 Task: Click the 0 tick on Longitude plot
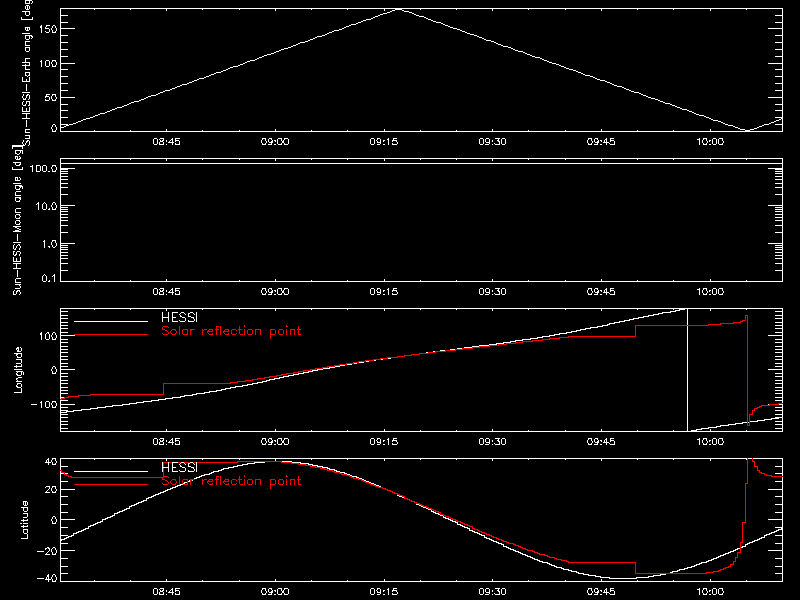[x=55, y=370]
